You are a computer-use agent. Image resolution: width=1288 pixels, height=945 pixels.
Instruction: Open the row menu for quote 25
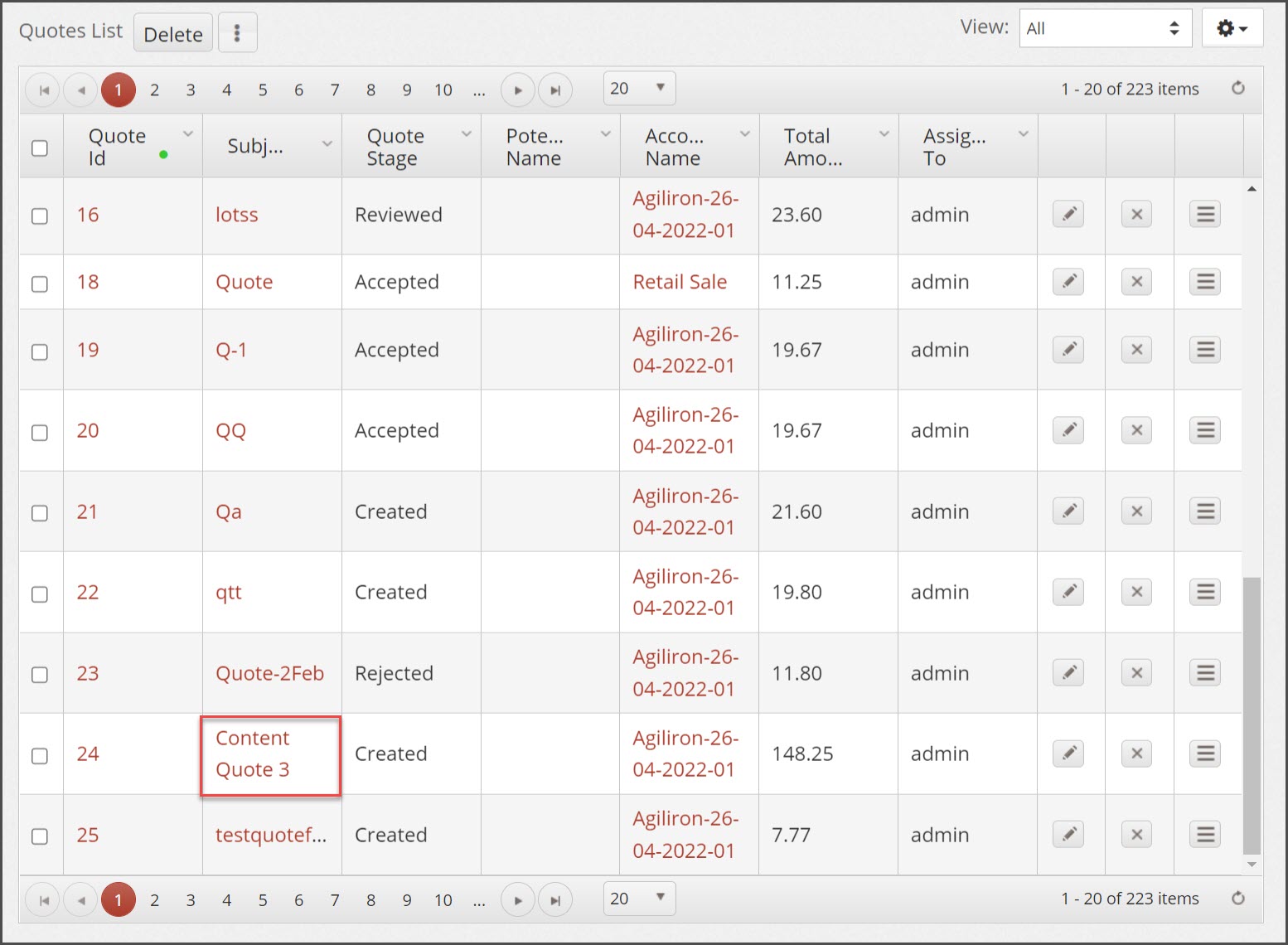click(1206, 834)
